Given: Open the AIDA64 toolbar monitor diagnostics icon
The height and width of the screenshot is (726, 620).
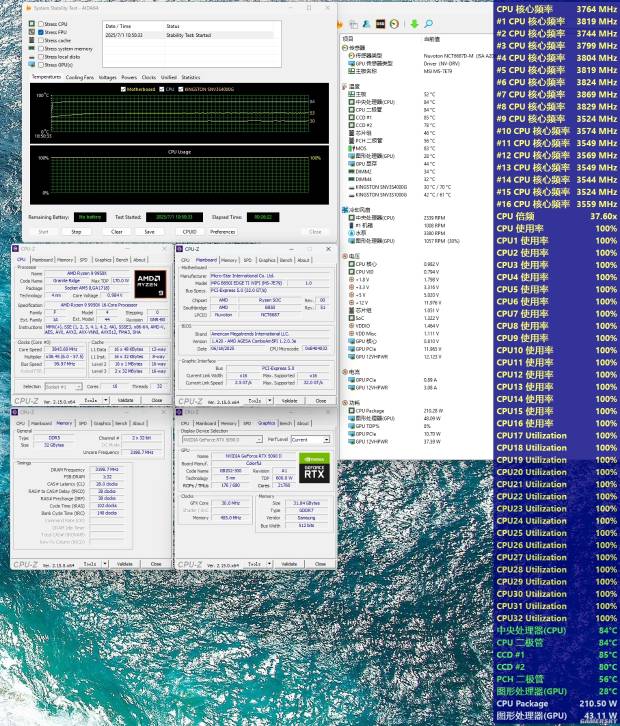Looking at the screenshot, I should coord(353,24).
